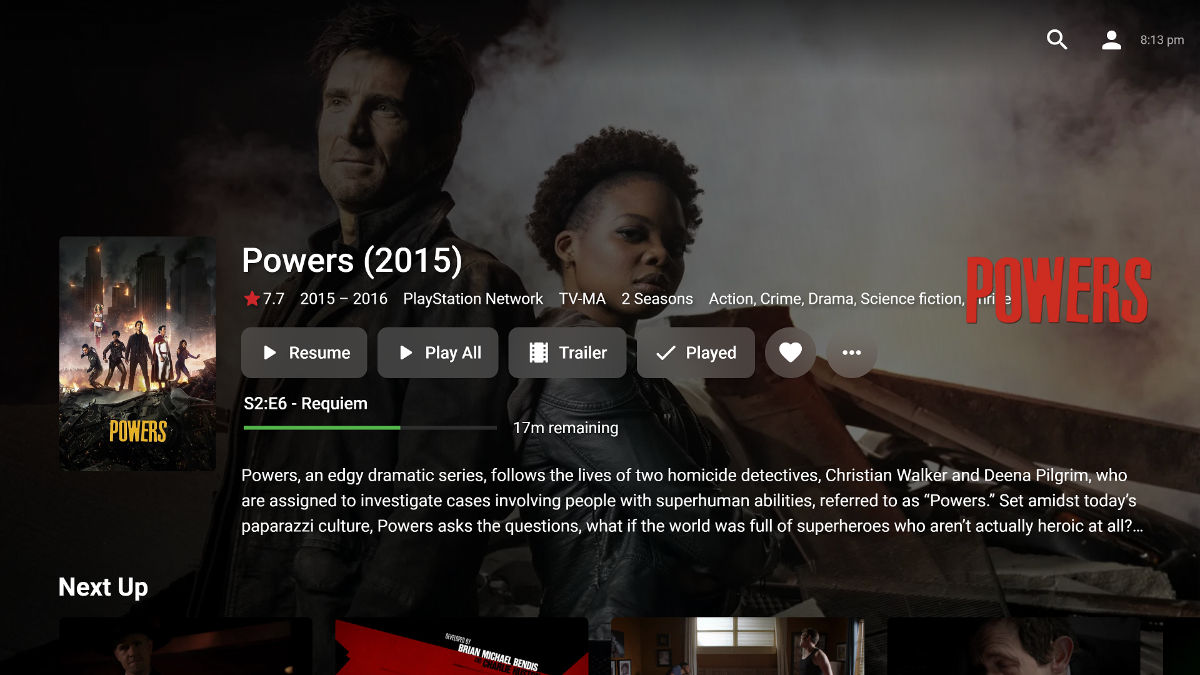This screenshot has width=1200, height=675.
Task: Open the user profile icon
Action: click(x=1111, y=40)
